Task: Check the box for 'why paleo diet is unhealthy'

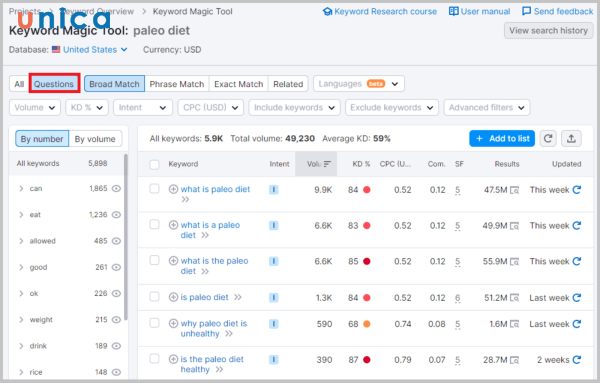Action: 154,323
